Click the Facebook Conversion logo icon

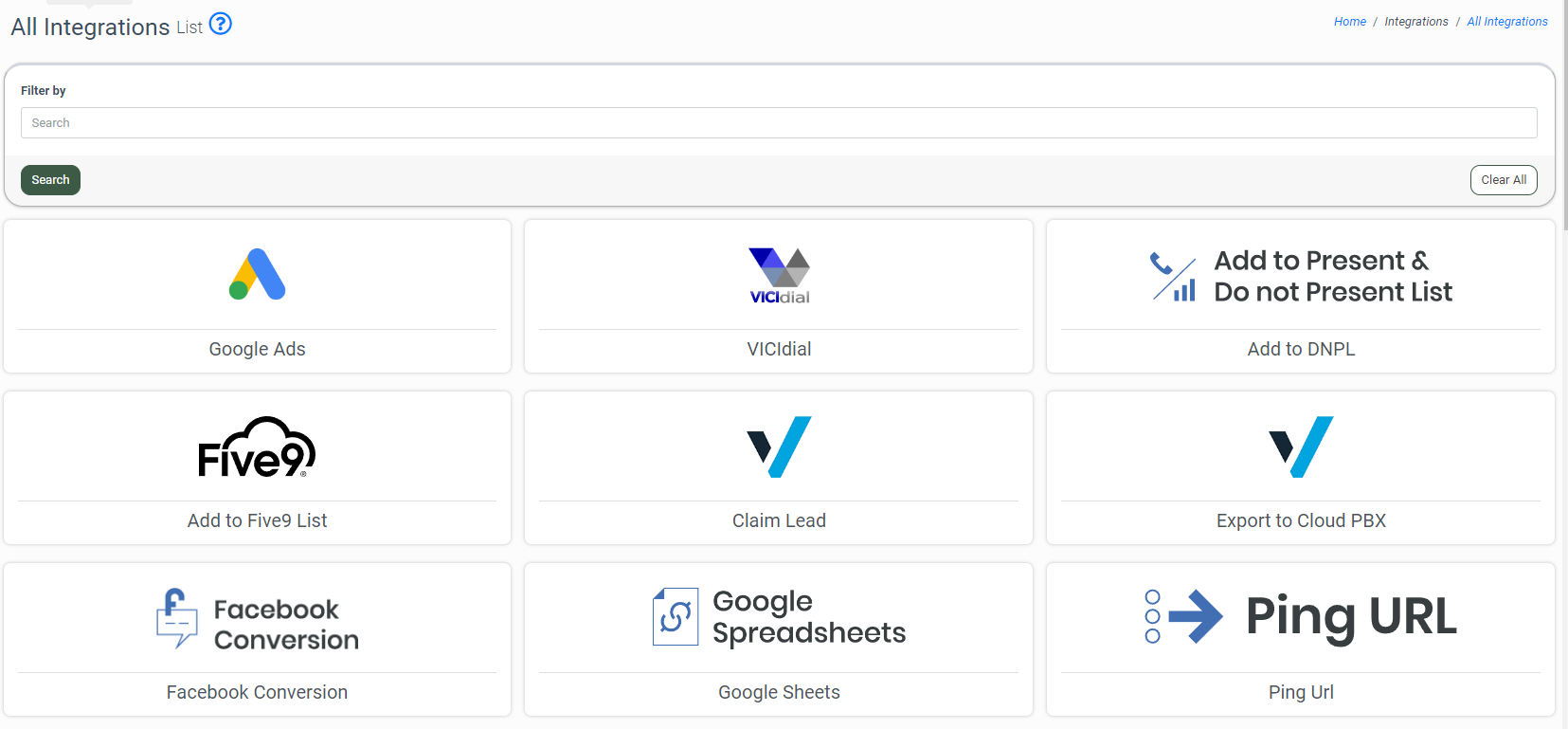pyautogui.click(x=177, y=618)
